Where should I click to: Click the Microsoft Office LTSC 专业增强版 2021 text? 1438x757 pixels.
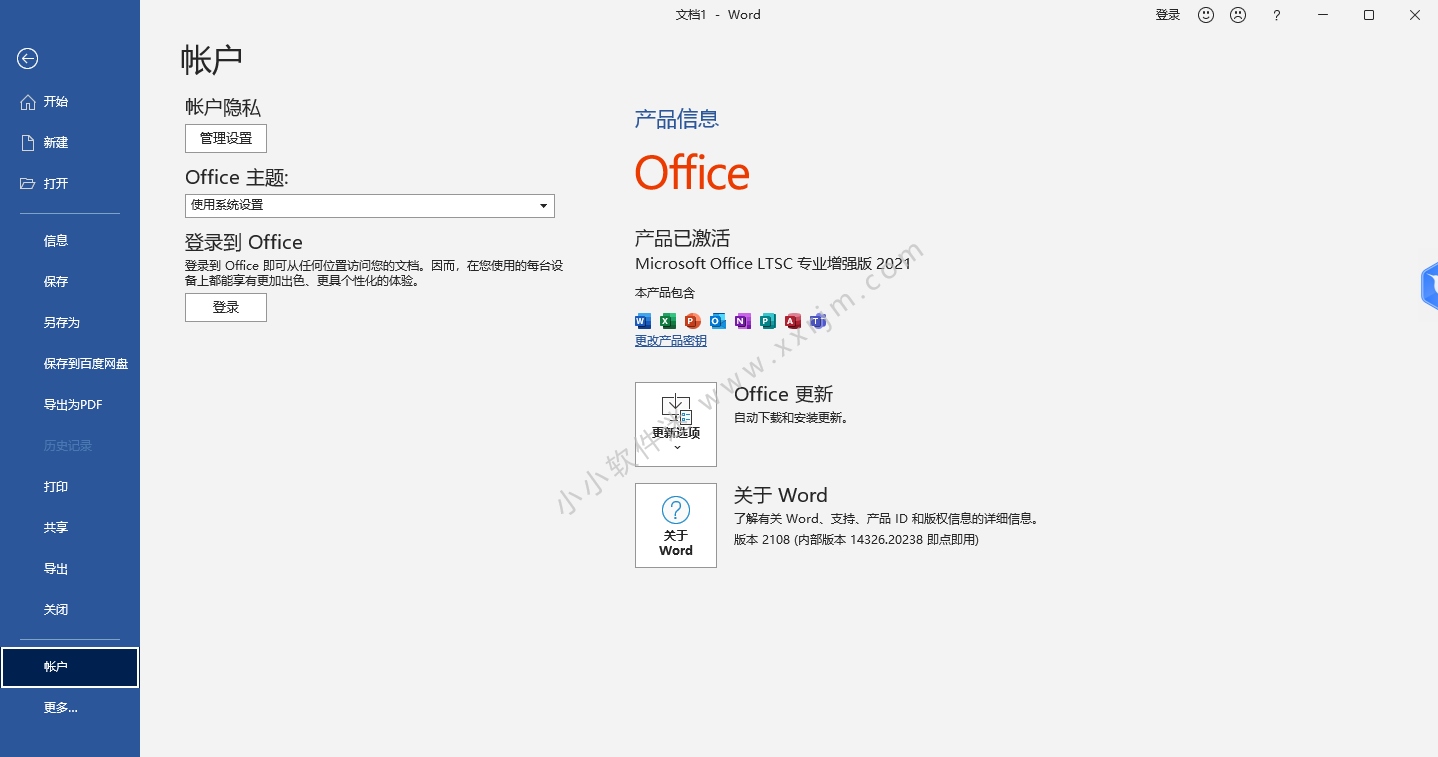click(x=773, y=264)
